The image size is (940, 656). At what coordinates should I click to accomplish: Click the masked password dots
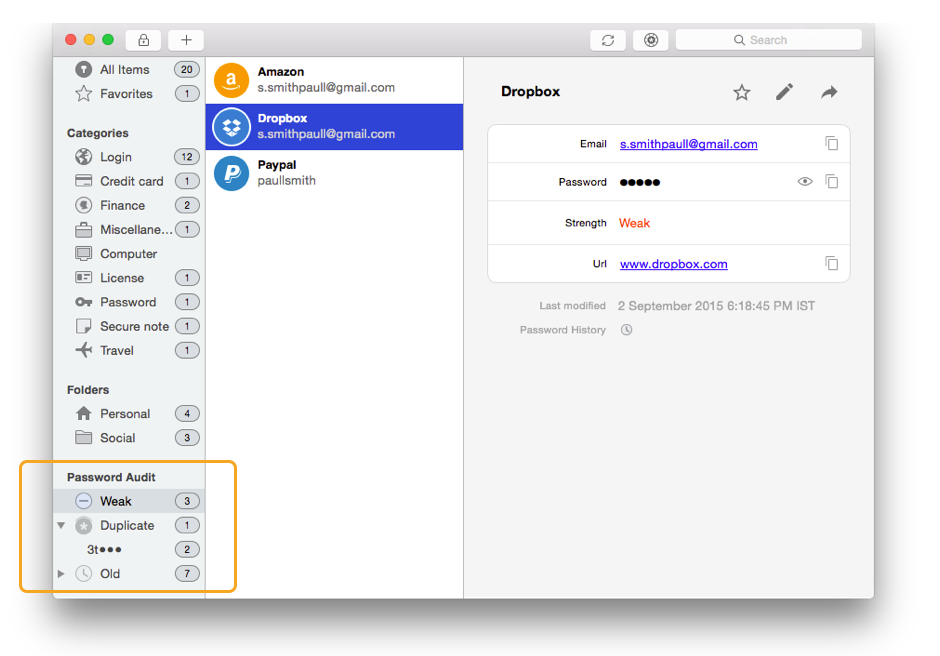point(640,182)
